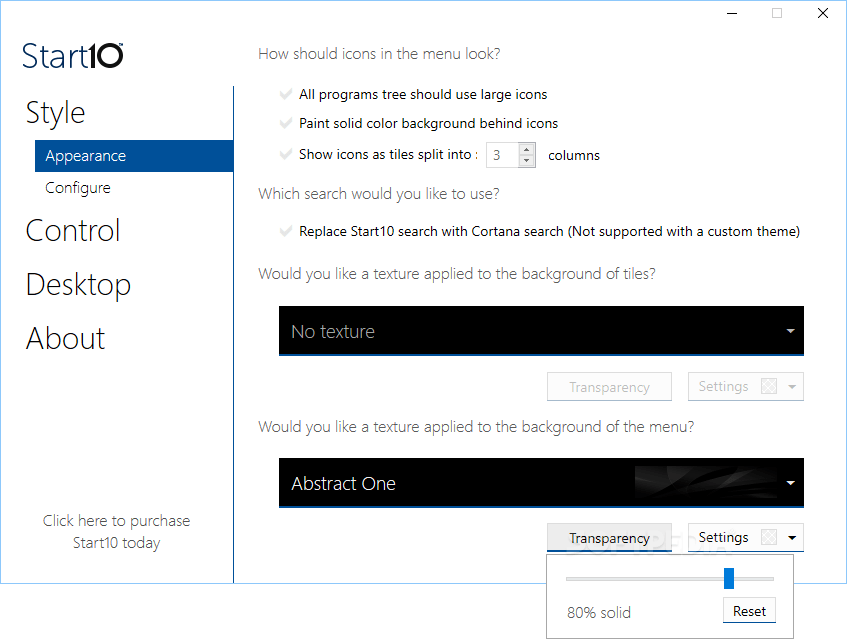
Task: Open the Configure page
Action: (x=78, y=187)
